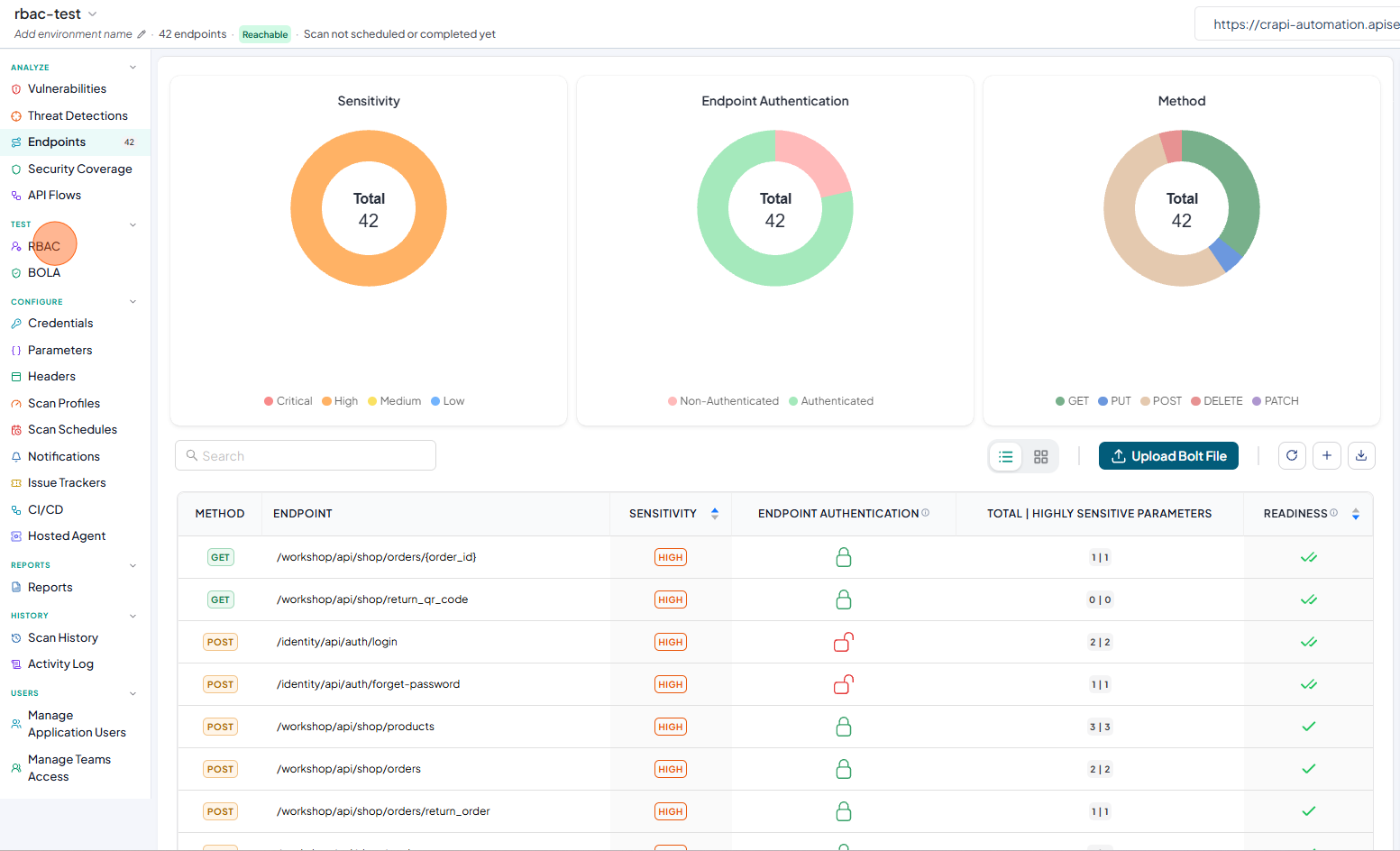Screen dimensions: 1400x851
Task: Edit environment name with the pencil icon
Action: coord(142,34)
